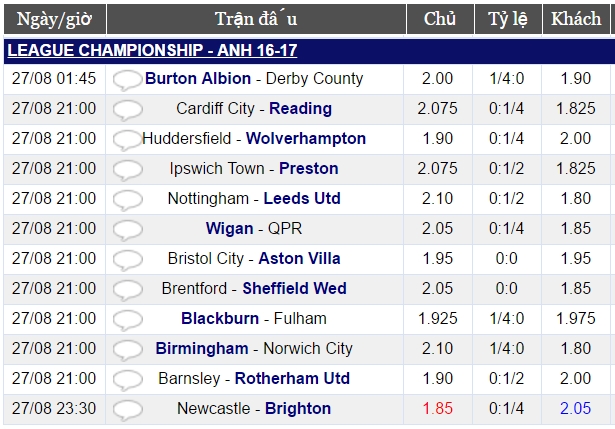
Task: Click bubble icon beside Nottingham - Leeds Utd
Action: tap(127, 200)
